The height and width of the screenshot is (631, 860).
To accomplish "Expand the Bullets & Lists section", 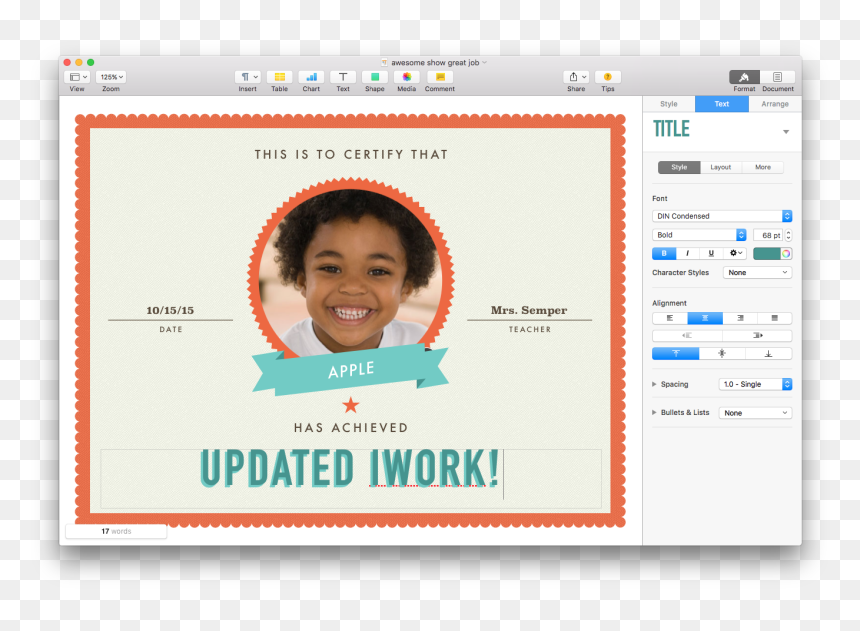I will click(654, 412).
